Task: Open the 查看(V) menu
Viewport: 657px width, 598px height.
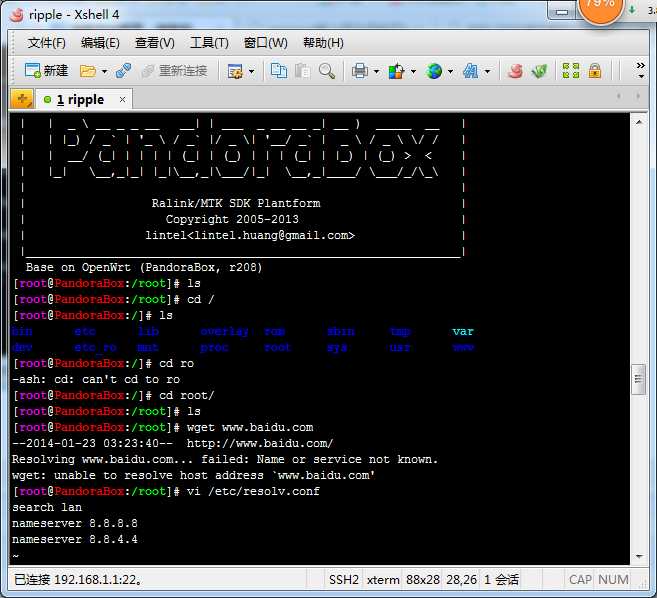Action: point(155,43)
